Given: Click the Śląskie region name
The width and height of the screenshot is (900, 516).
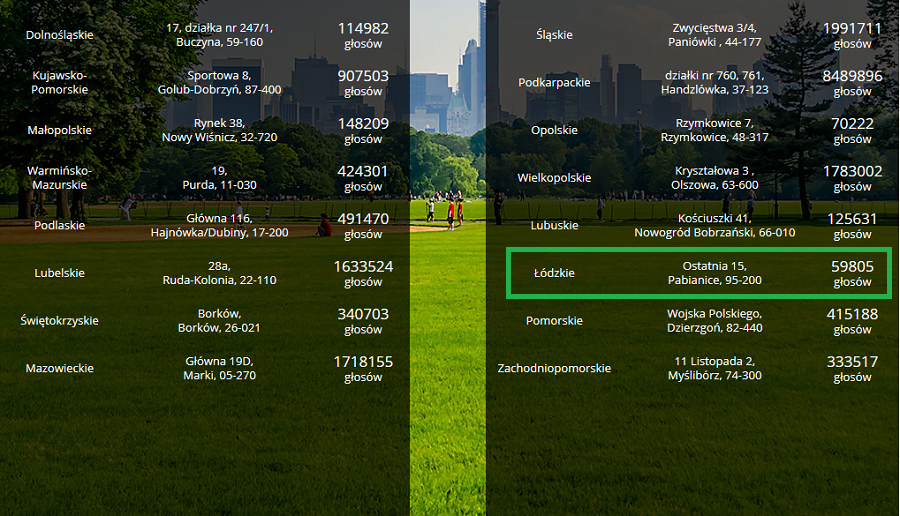Looking at the screenshot, I should pos(554,35).
